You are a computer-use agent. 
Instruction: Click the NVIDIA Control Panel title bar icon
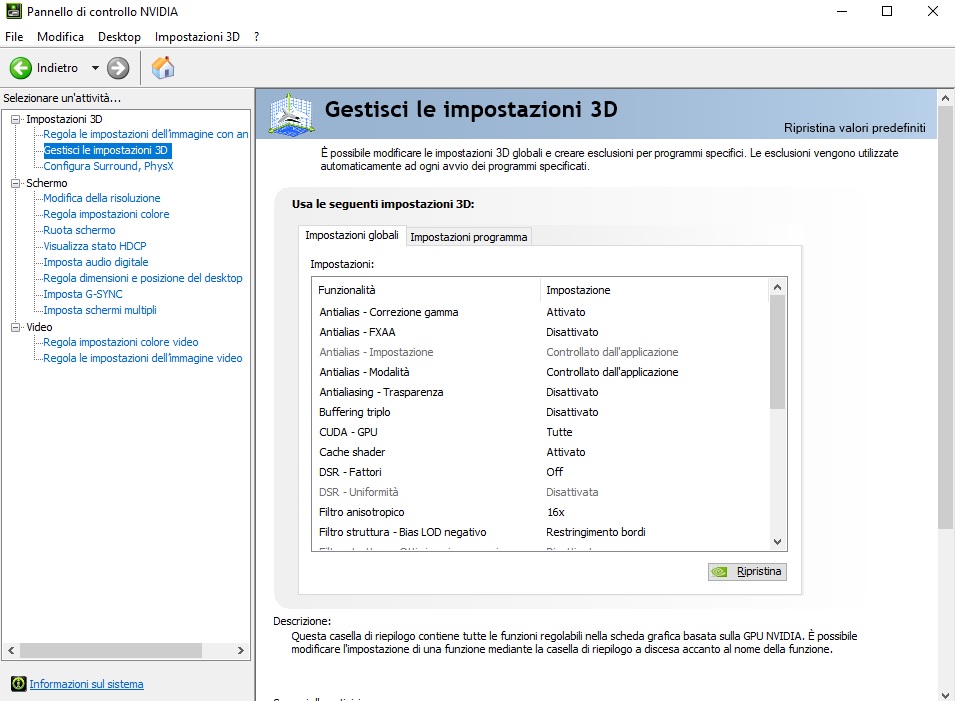point(13,11)
